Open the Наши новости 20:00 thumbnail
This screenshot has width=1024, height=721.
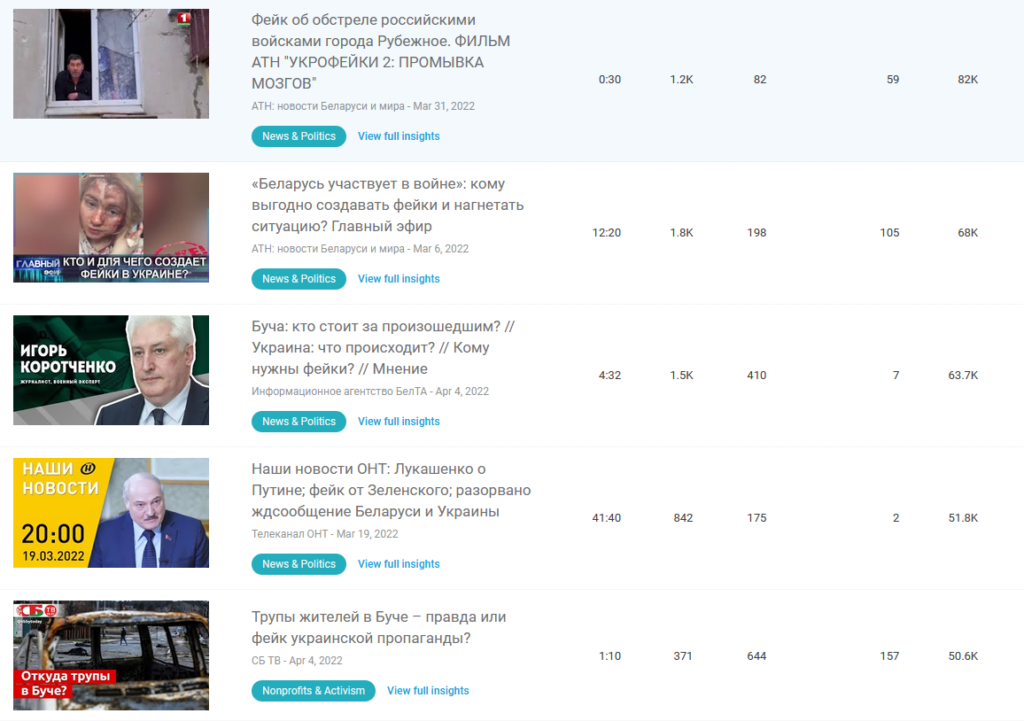tap(111, 513)
